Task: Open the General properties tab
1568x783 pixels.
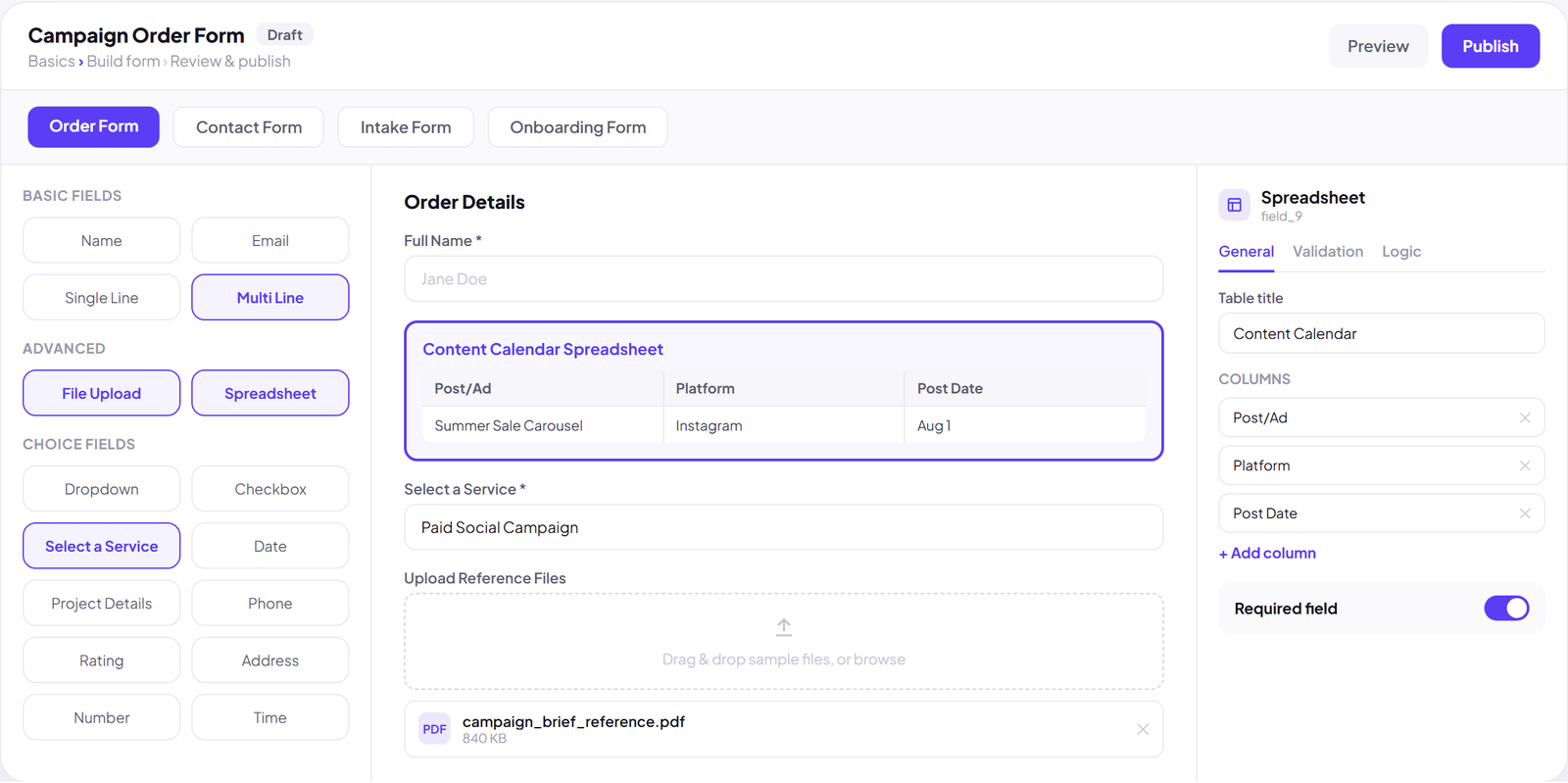Action: tap(1247, 252)
